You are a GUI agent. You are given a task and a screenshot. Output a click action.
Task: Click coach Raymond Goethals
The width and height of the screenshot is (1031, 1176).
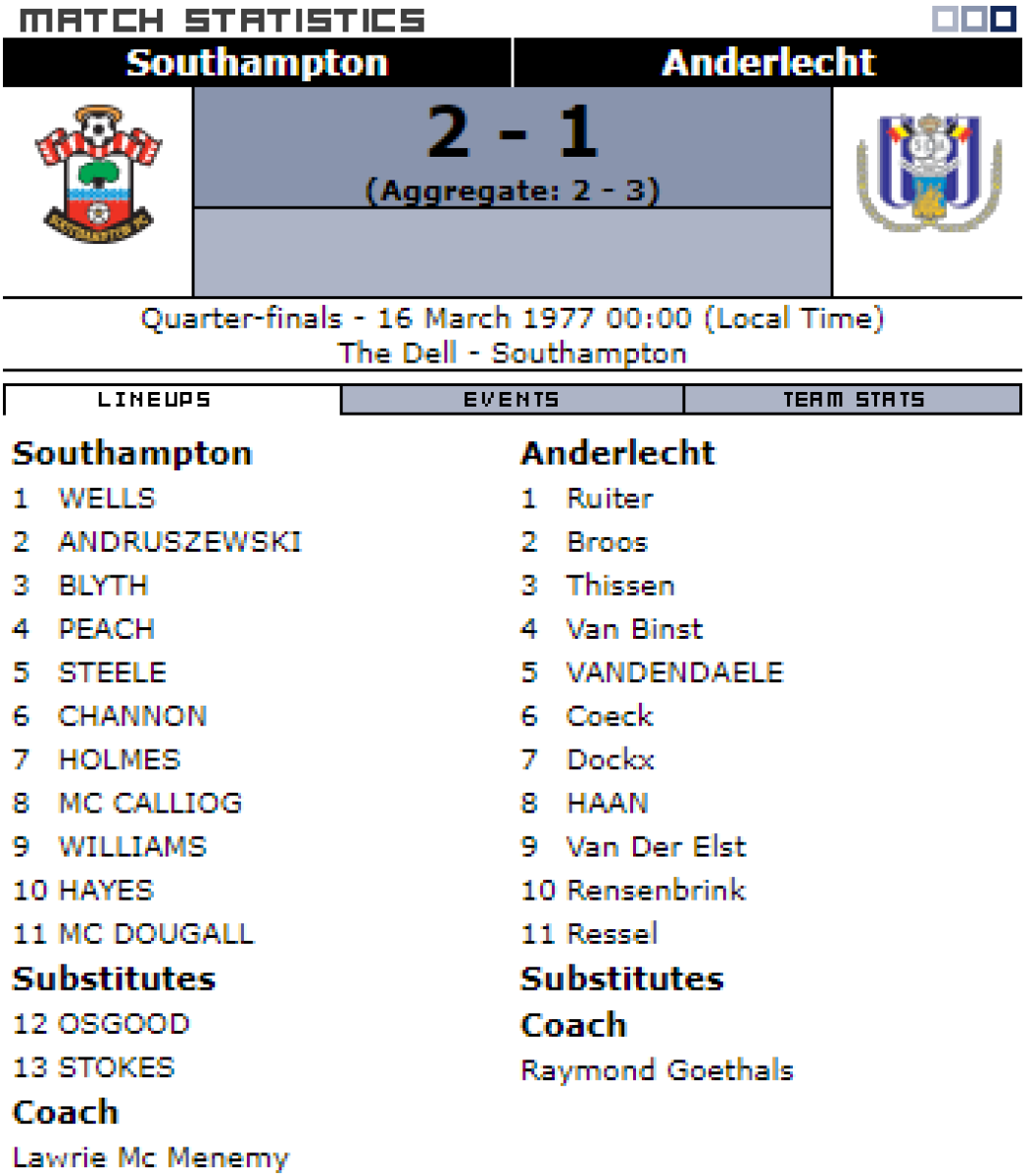point(657,1070)
